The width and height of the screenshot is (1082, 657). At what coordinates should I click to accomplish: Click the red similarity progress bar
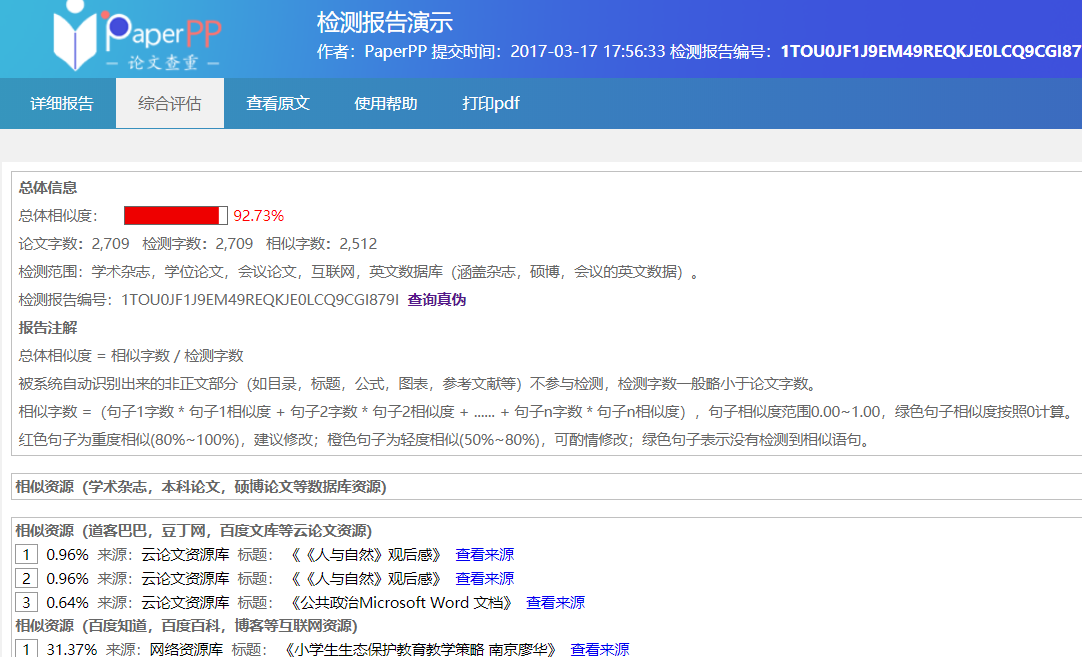[176, 215]
